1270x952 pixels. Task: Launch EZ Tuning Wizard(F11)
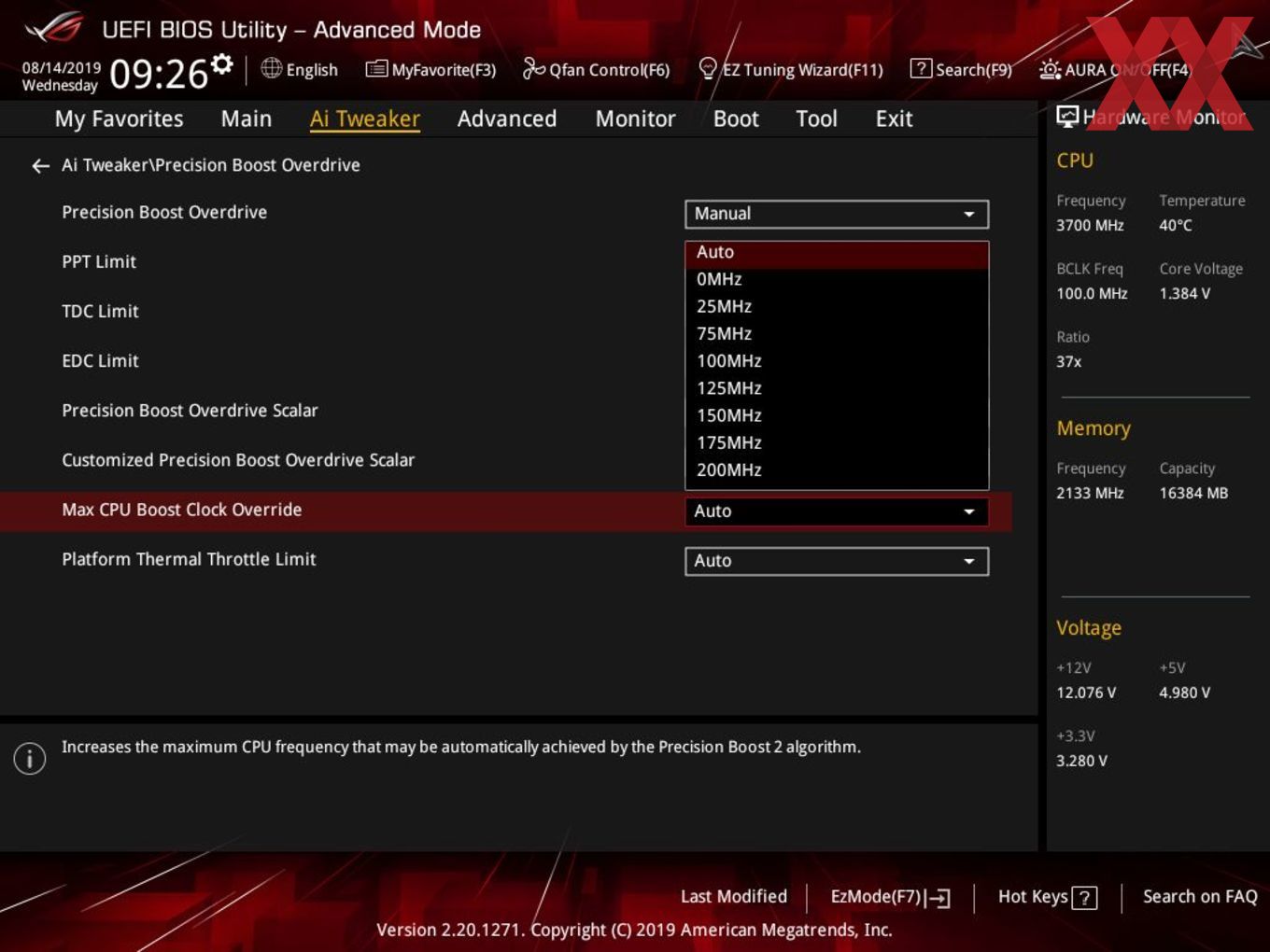point(790,69)
